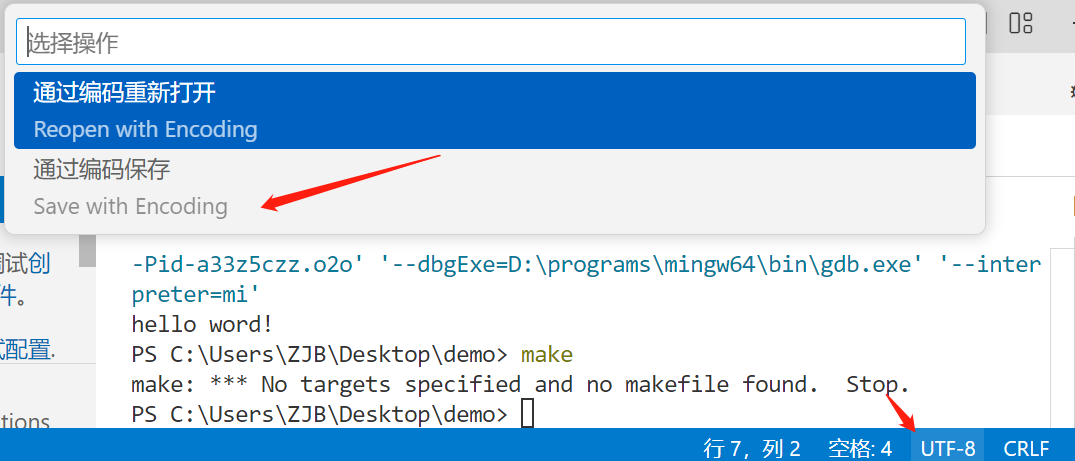Open the 空格: 4 indentation setting
This screenshot has height=461, width=1075.
tap(860, 449)
